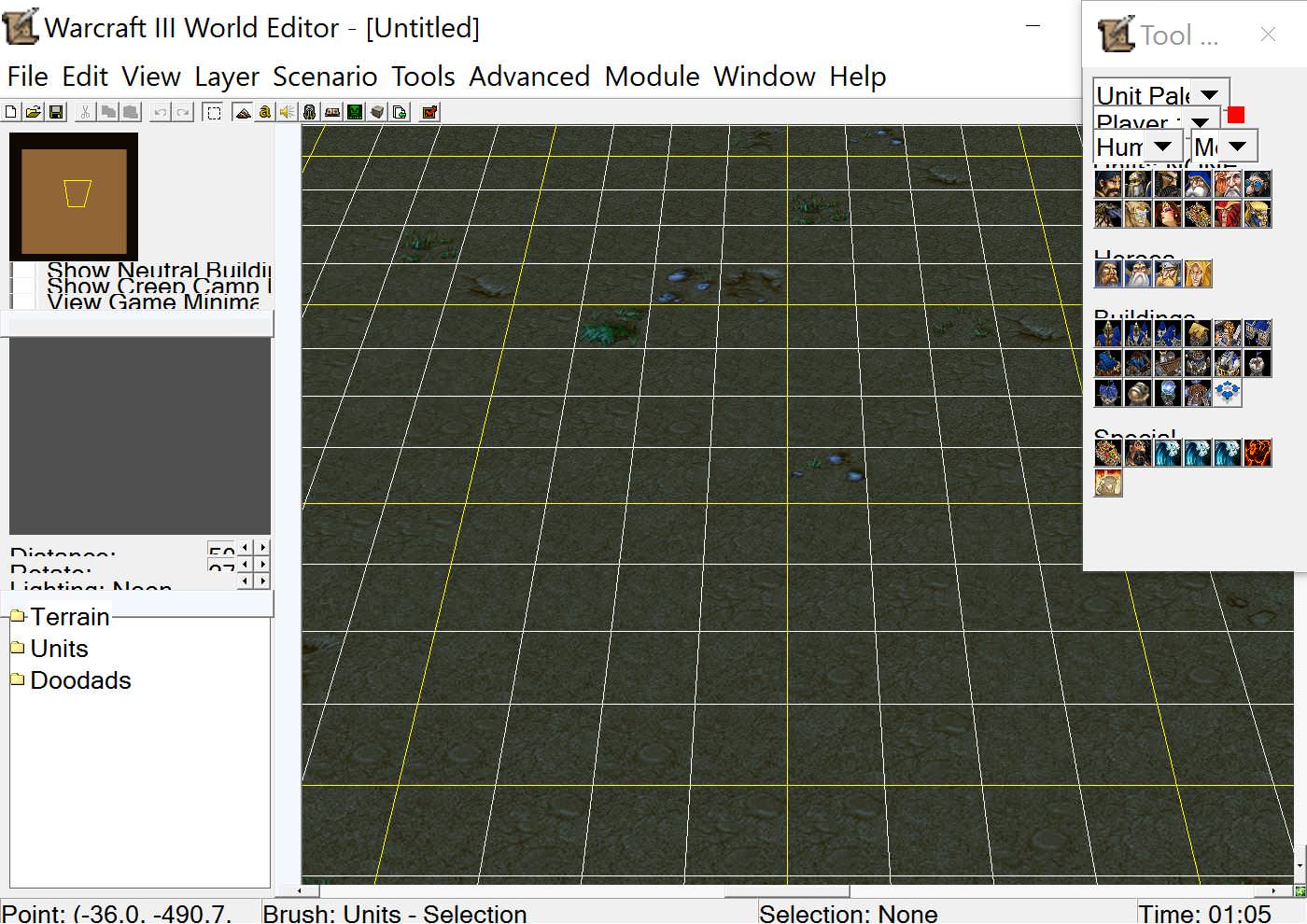Open the Advanced menu

click(529, 77)
